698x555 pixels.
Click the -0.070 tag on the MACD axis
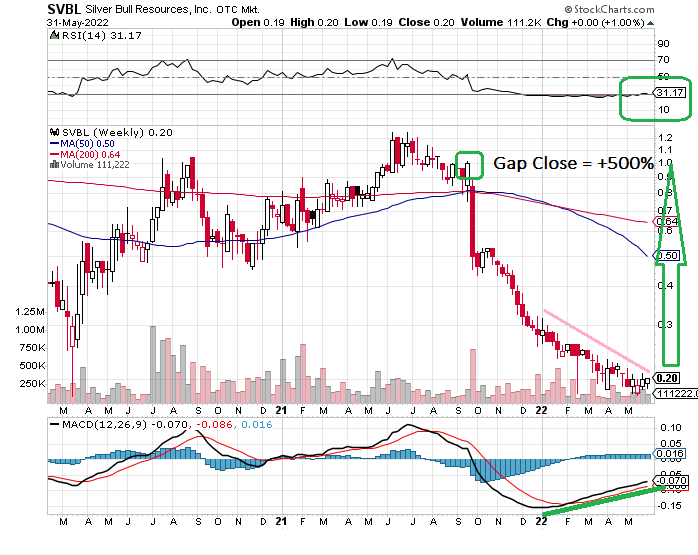click(670, 481)
